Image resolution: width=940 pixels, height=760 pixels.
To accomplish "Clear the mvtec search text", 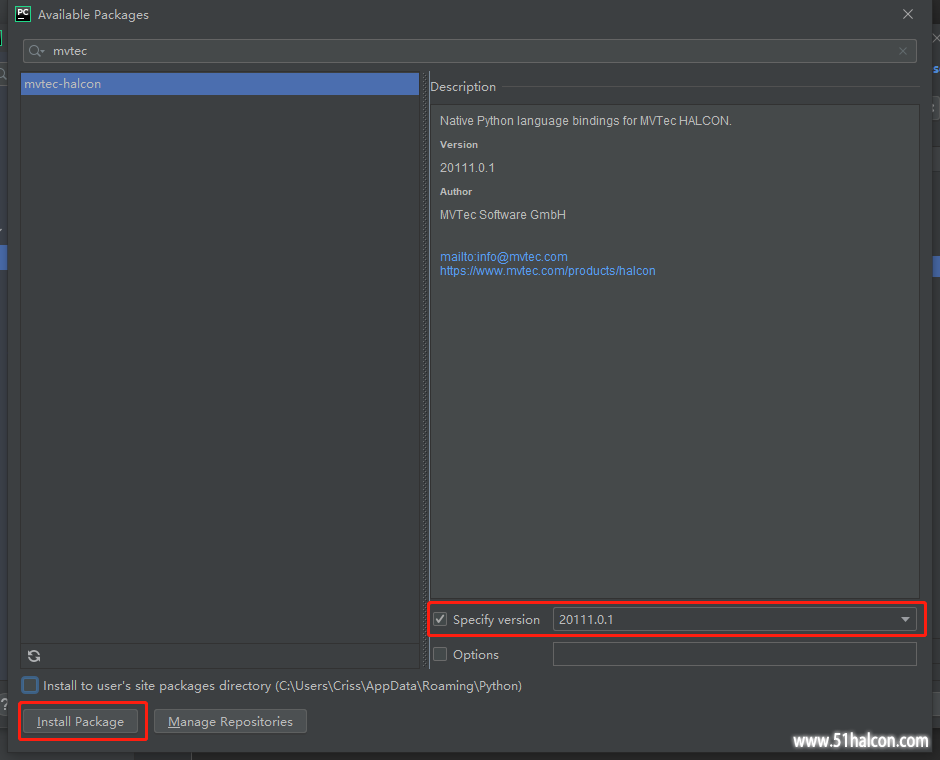I will [x=903, y=51].
